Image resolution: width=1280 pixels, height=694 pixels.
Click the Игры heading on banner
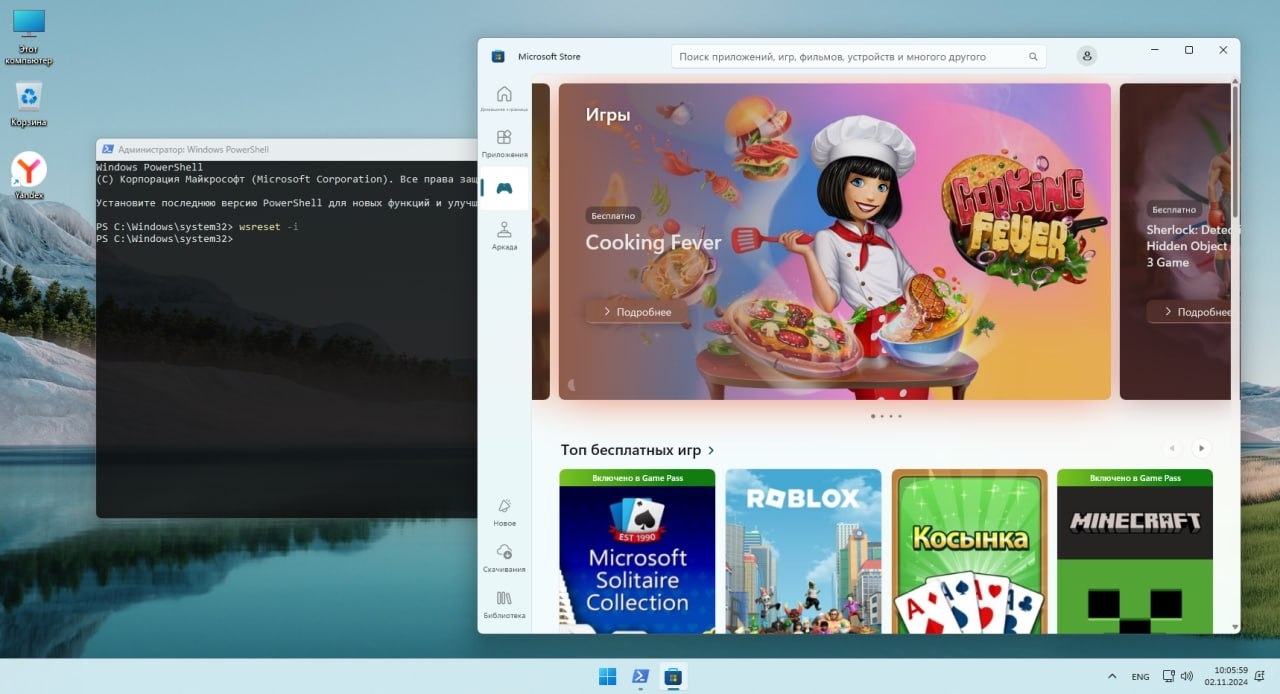pyautogui.click(x=608, y=115)
